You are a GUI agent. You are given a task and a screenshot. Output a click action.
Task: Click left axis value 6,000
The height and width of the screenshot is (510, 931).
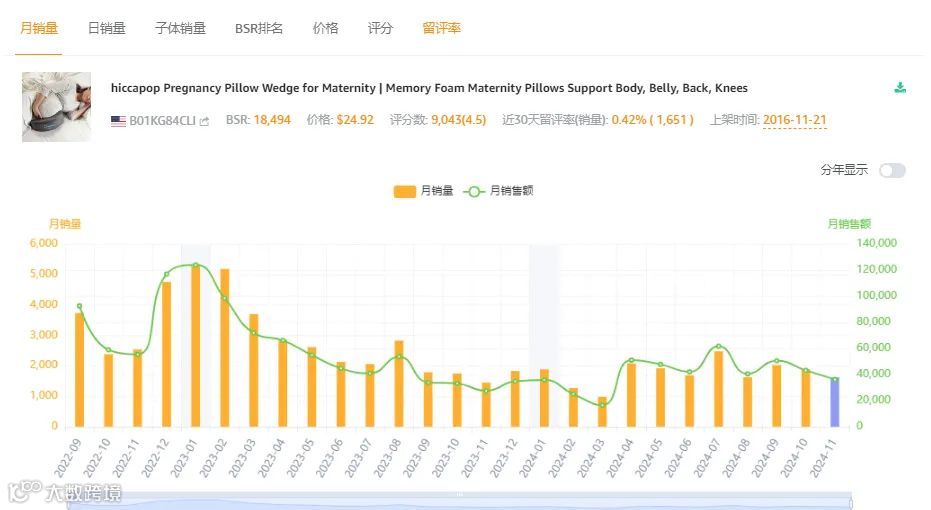click(44, 243)
